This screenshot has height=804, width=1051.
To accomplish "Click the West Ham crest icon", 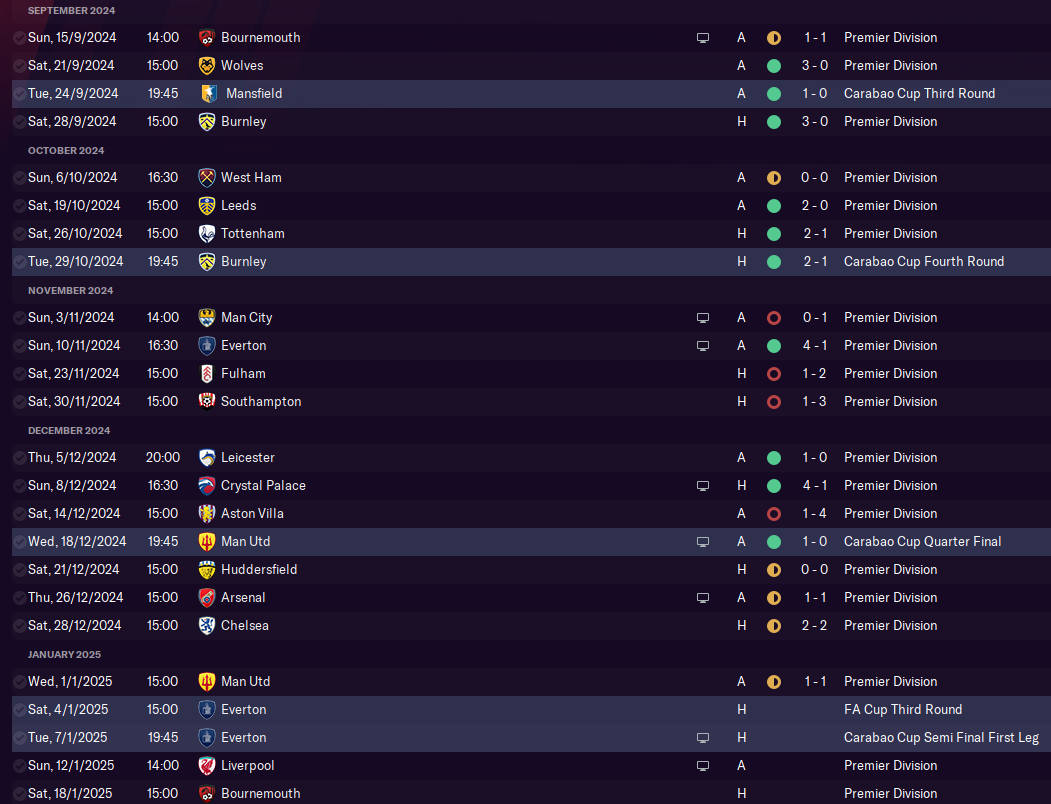I will click(x=207, y=178).
